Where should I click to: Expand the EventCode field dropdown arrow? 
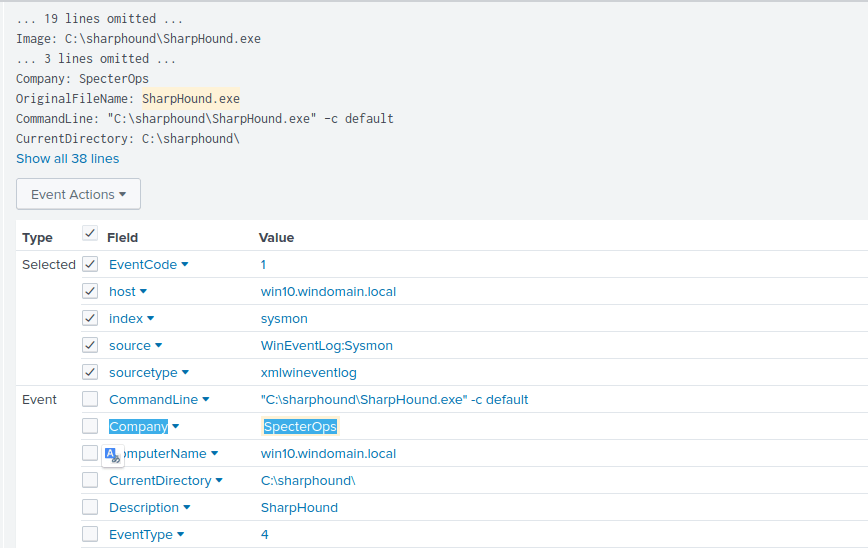(185, 265)
